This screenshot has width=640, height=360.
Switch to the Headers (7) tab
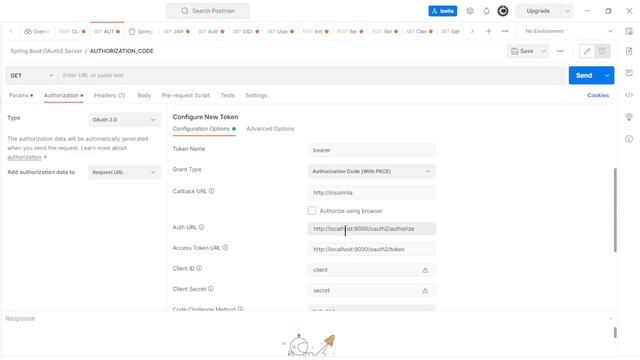coord(109,95)
